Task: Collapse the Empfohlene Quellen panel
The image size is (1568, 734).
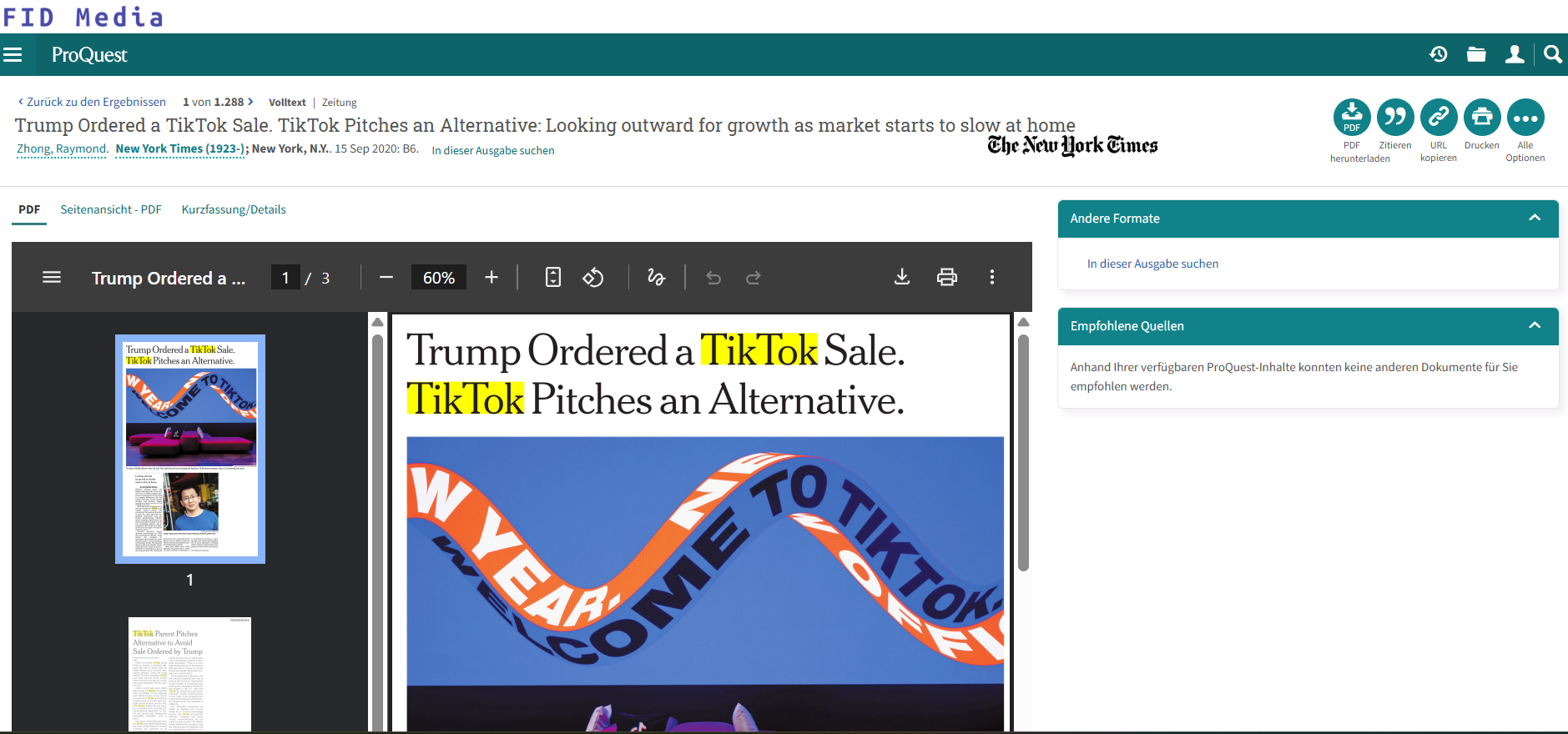Action: (x=1534, y=326)
